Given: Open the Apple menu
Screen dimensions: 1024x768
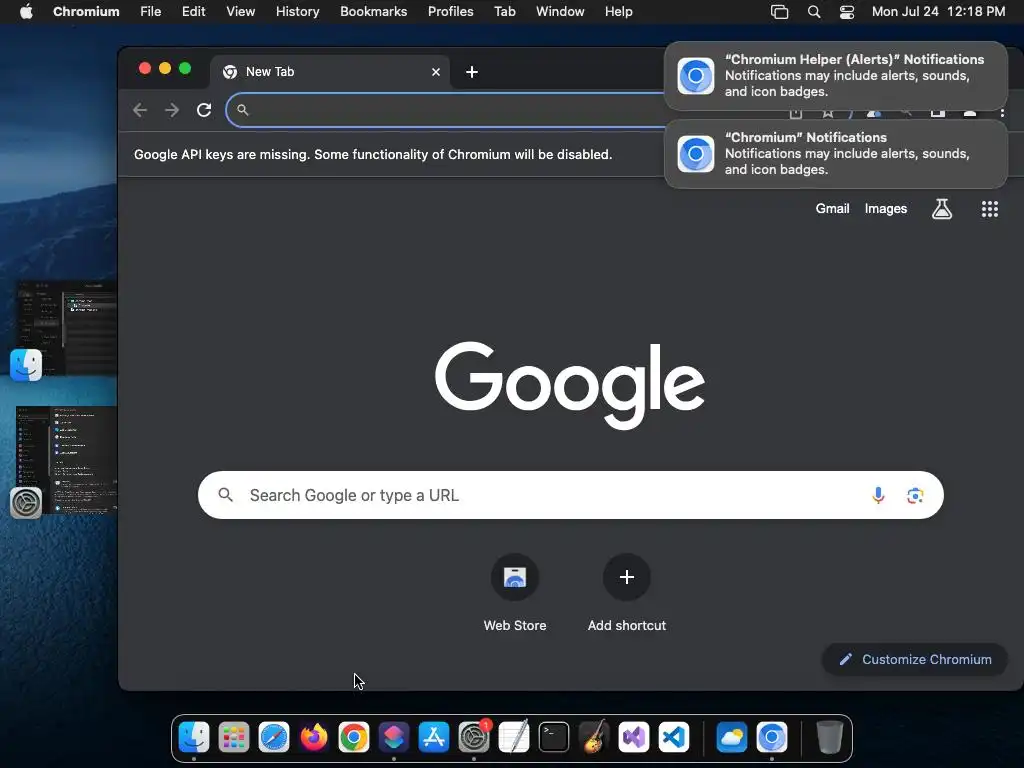Looking at the screenshot, I should pyautogui.click(x=26, y=12).
